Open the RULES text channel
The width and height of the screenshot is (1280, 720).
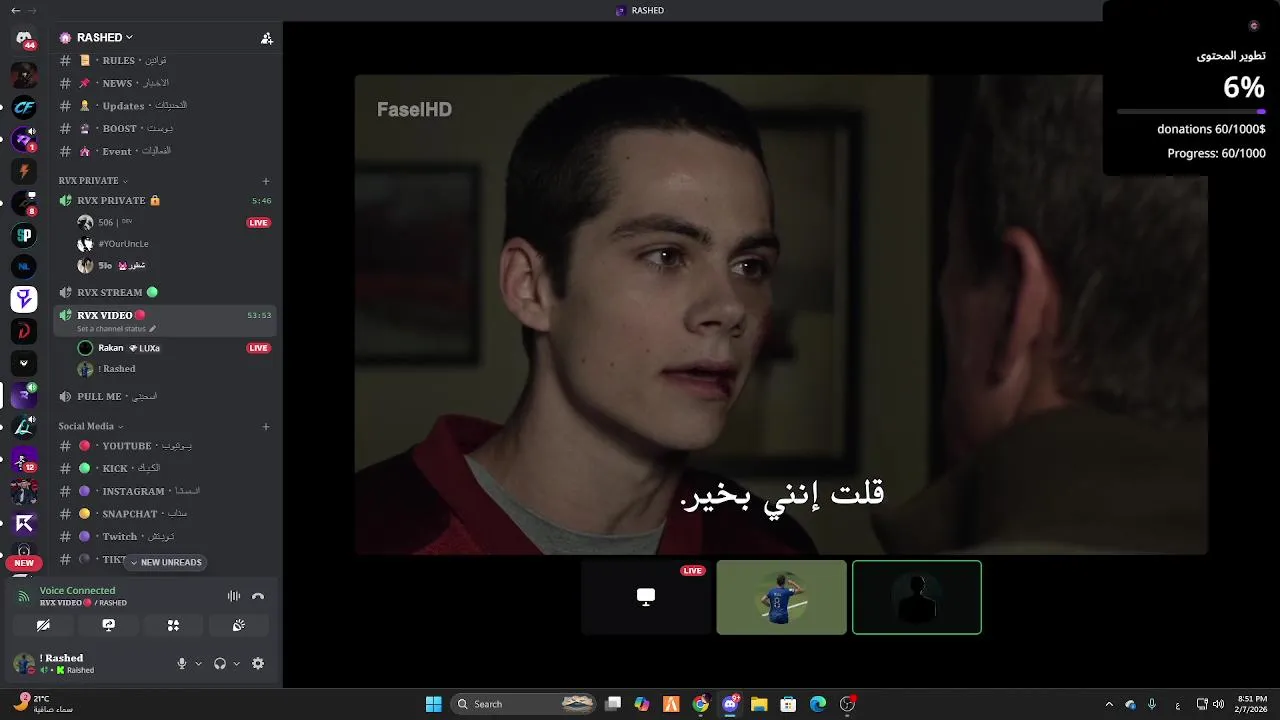[x=165, y=60]
